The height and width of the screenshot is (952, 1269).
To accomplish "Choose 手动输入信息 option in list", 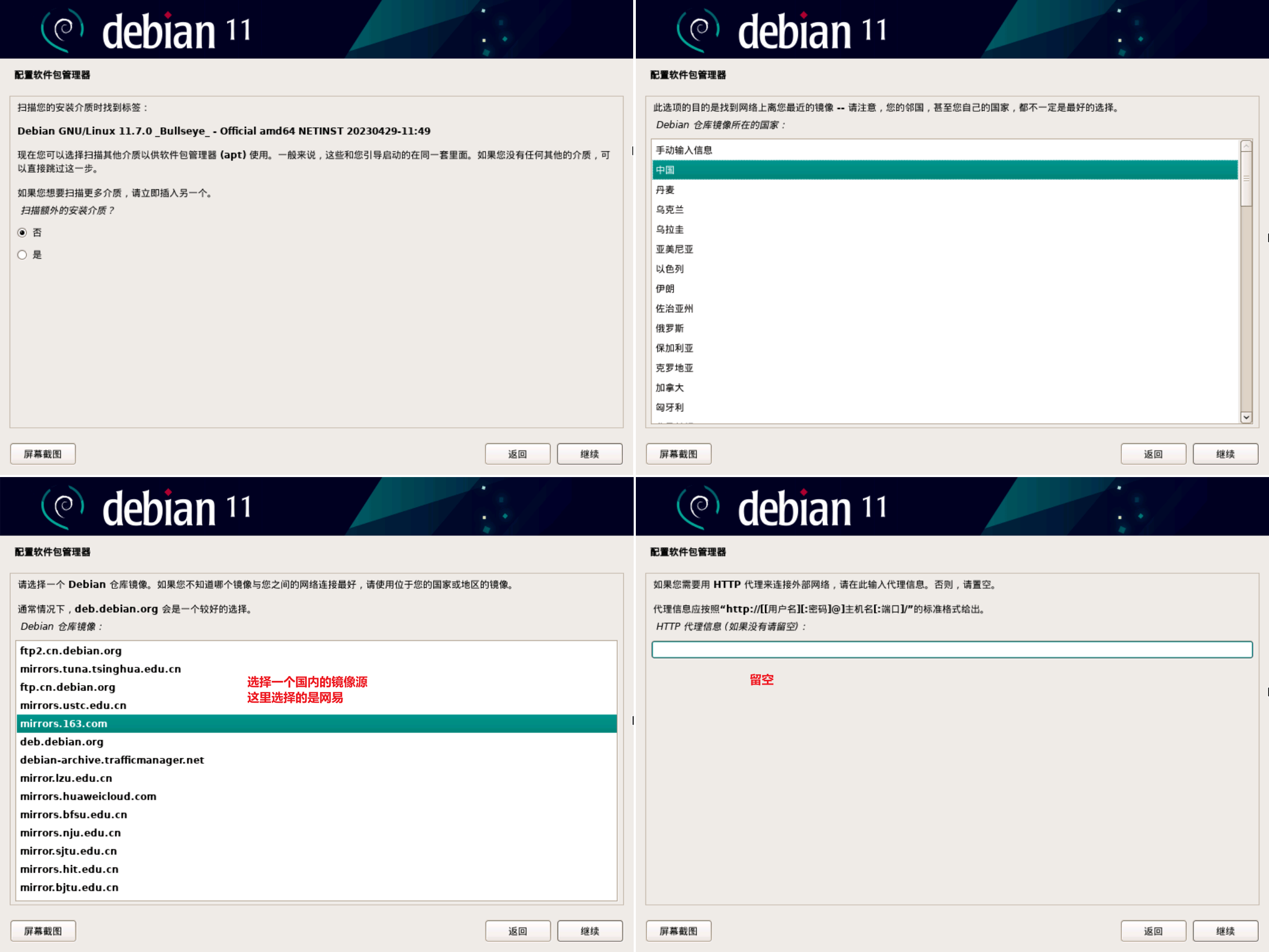I will 684,150.
